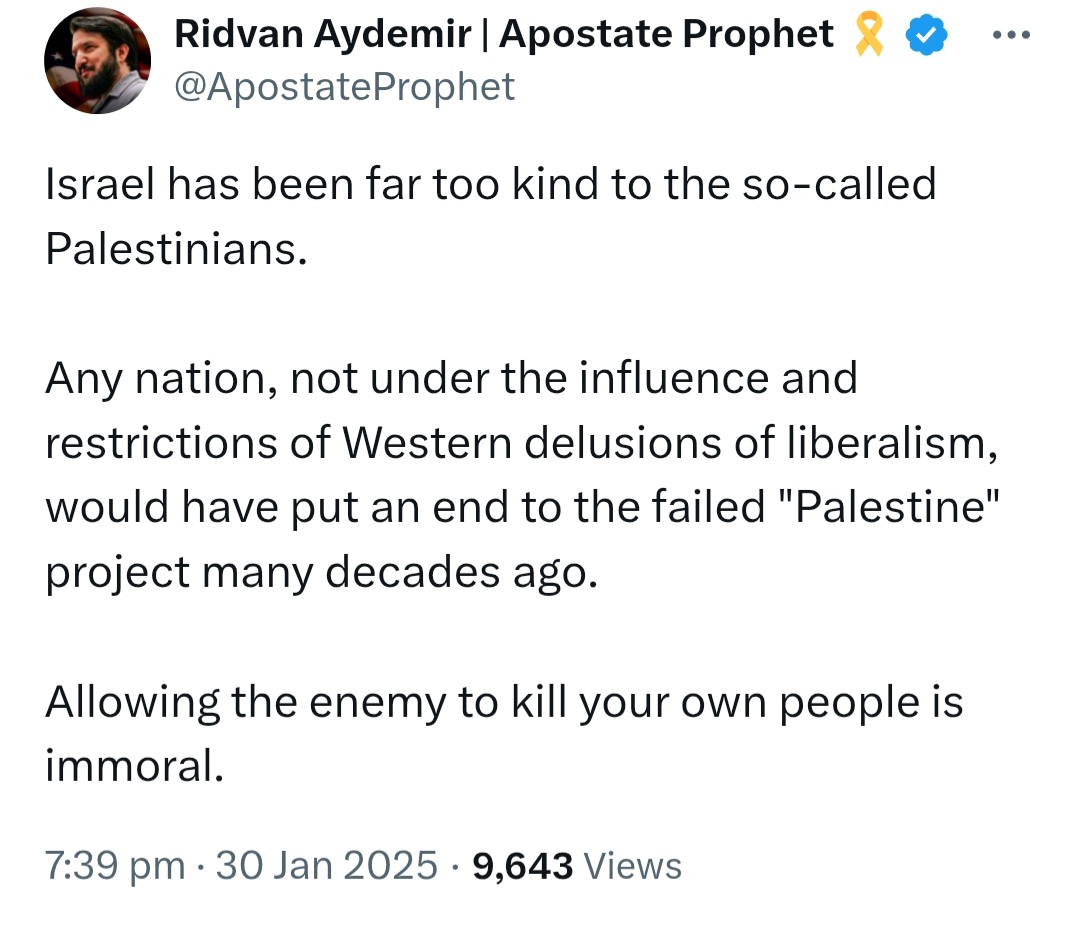Click the '30 Jan 2025' date
The image size is (1080, 926).
pos(326,865)
